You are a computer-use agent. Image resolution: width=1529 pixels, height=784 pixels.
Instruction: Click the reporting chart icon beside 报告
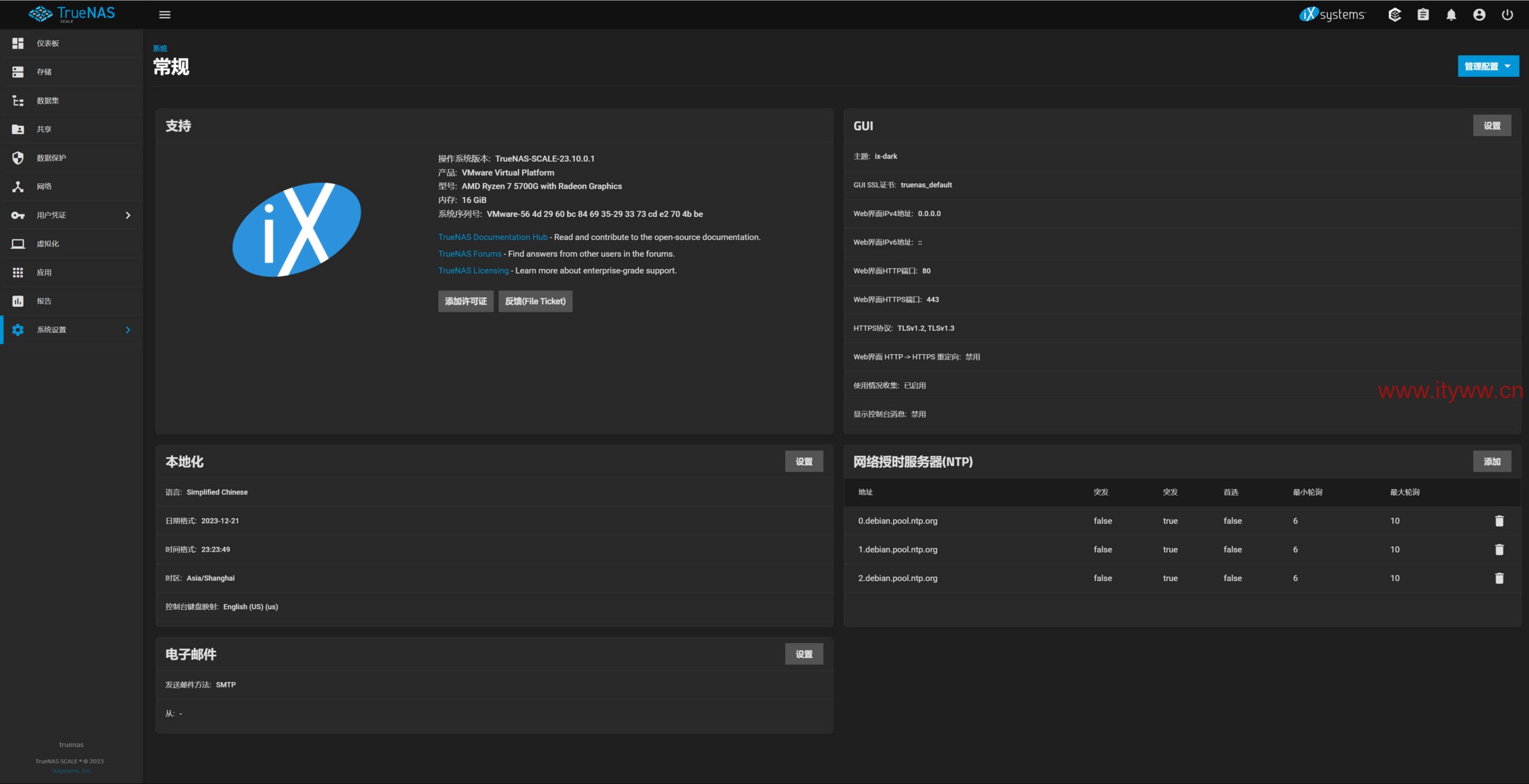click(x=18, y=301)
